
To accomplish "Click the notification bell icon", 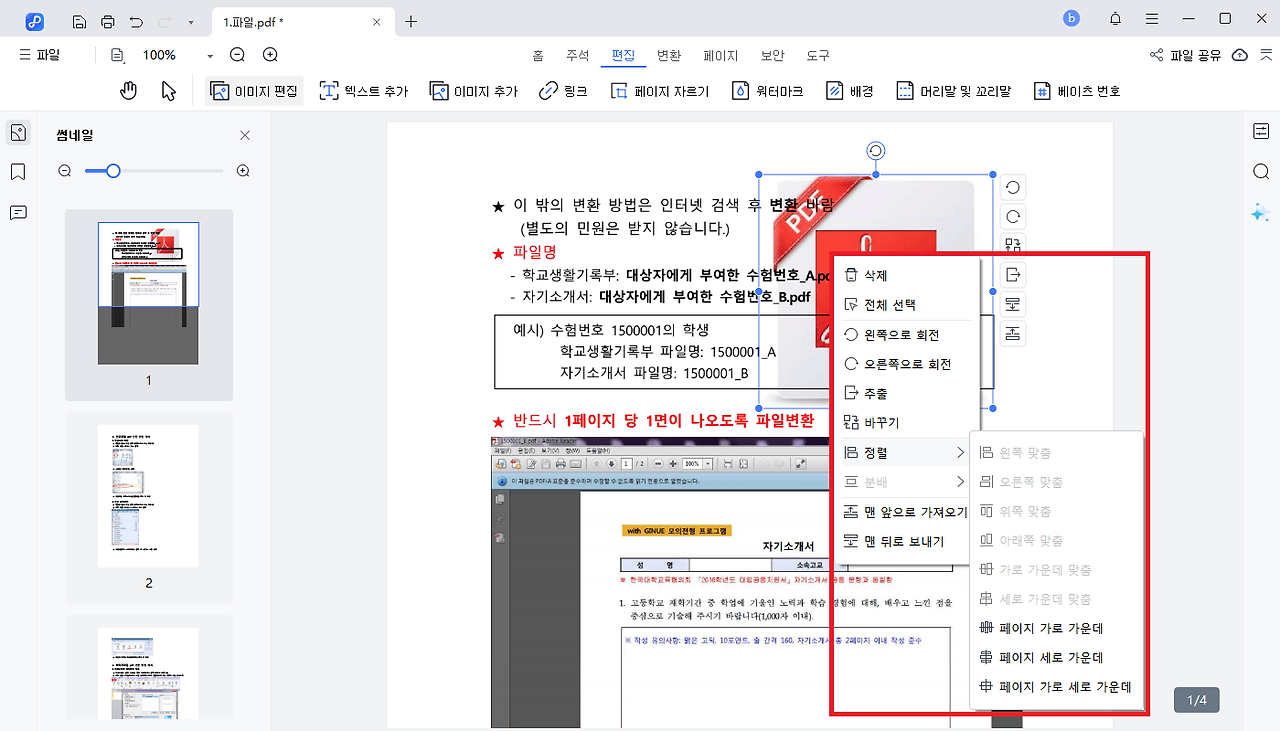I will [1115, 19].
